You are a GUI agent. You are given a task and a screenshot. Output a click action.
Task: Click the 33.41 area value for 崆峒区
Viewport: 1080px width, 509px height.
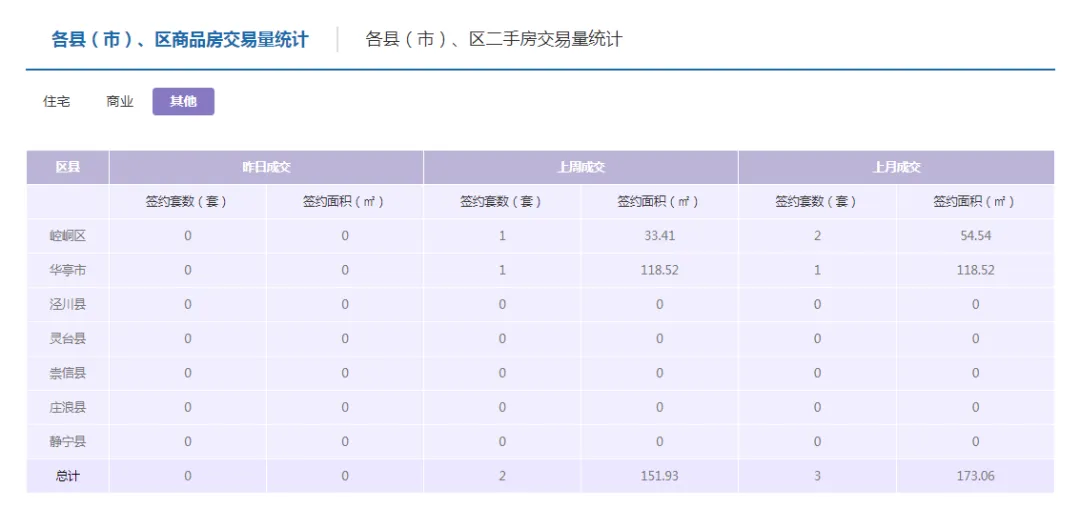(659, 236)
